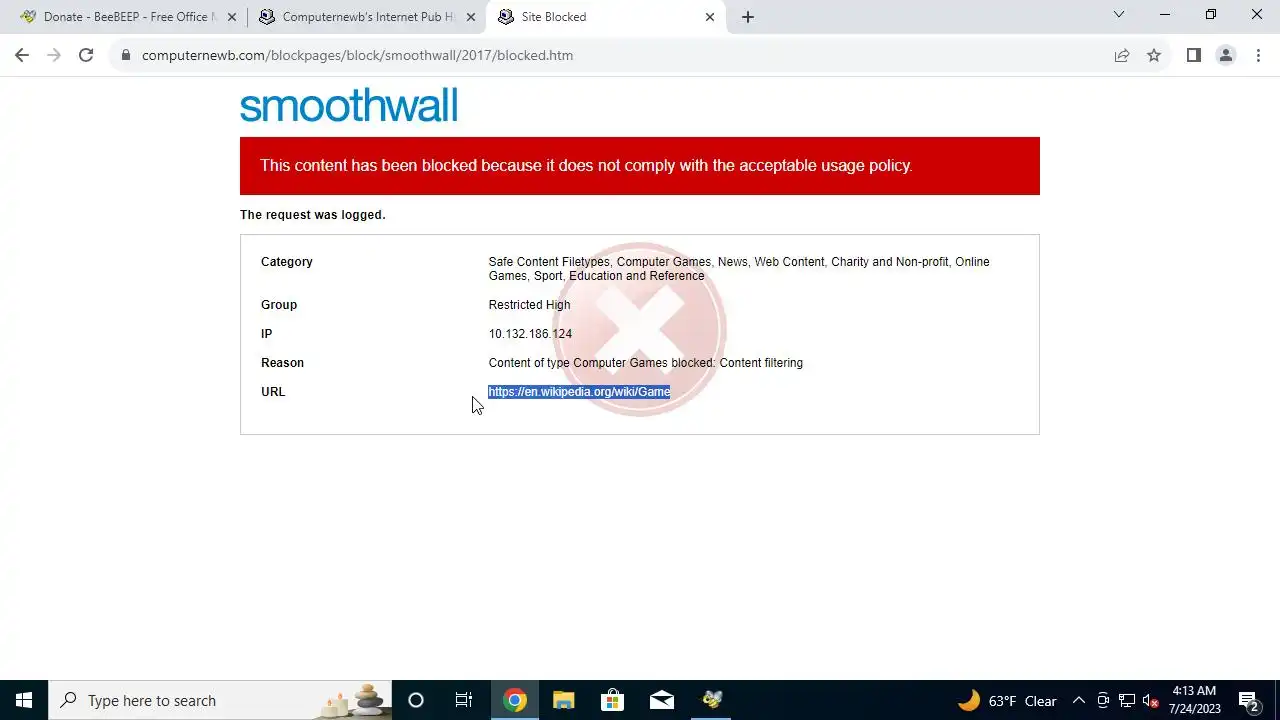Show hidden system tray icons

(x=1079, y=700)
